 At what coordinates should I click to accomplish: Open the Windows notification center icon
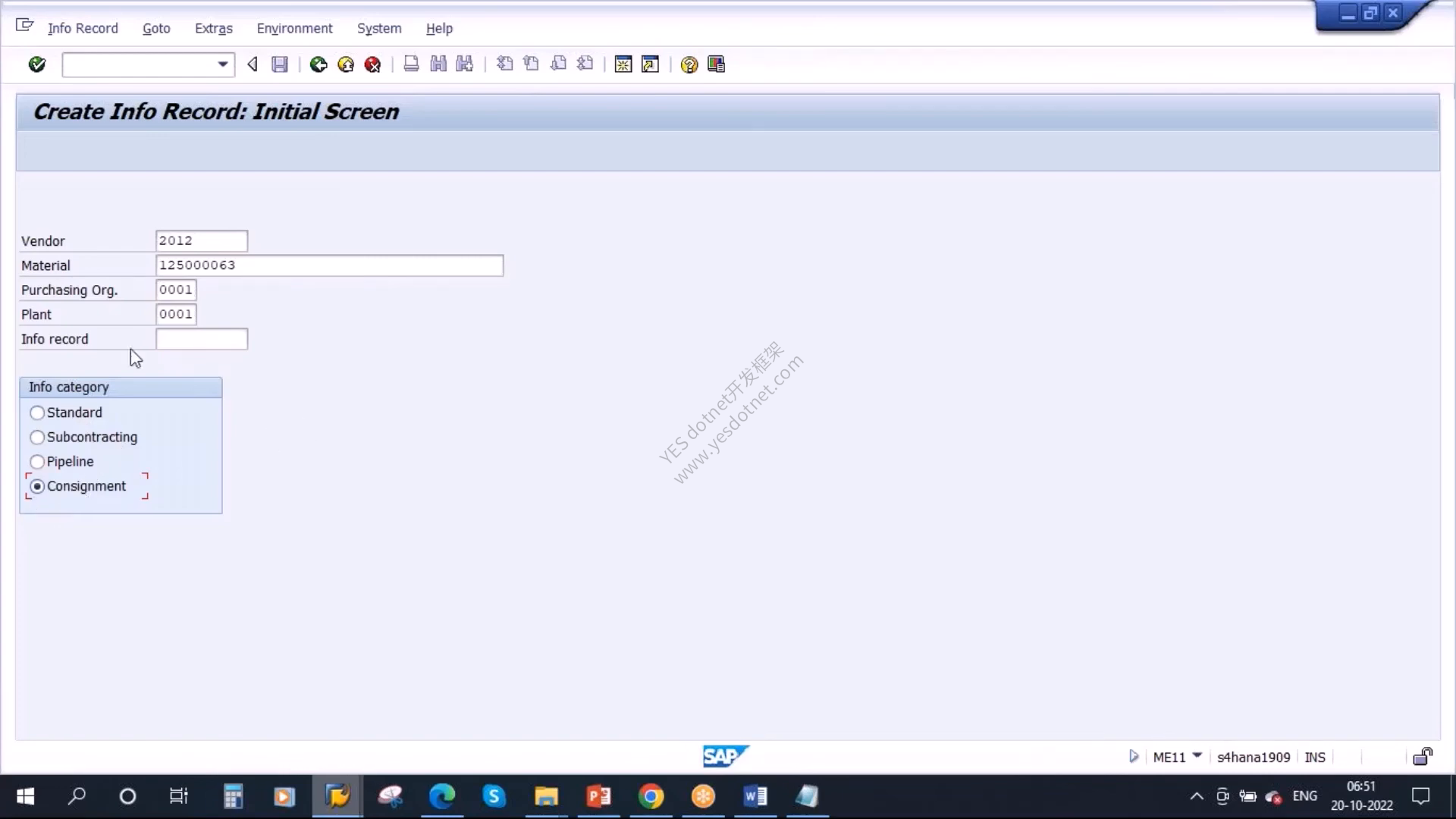(1420, 796)
